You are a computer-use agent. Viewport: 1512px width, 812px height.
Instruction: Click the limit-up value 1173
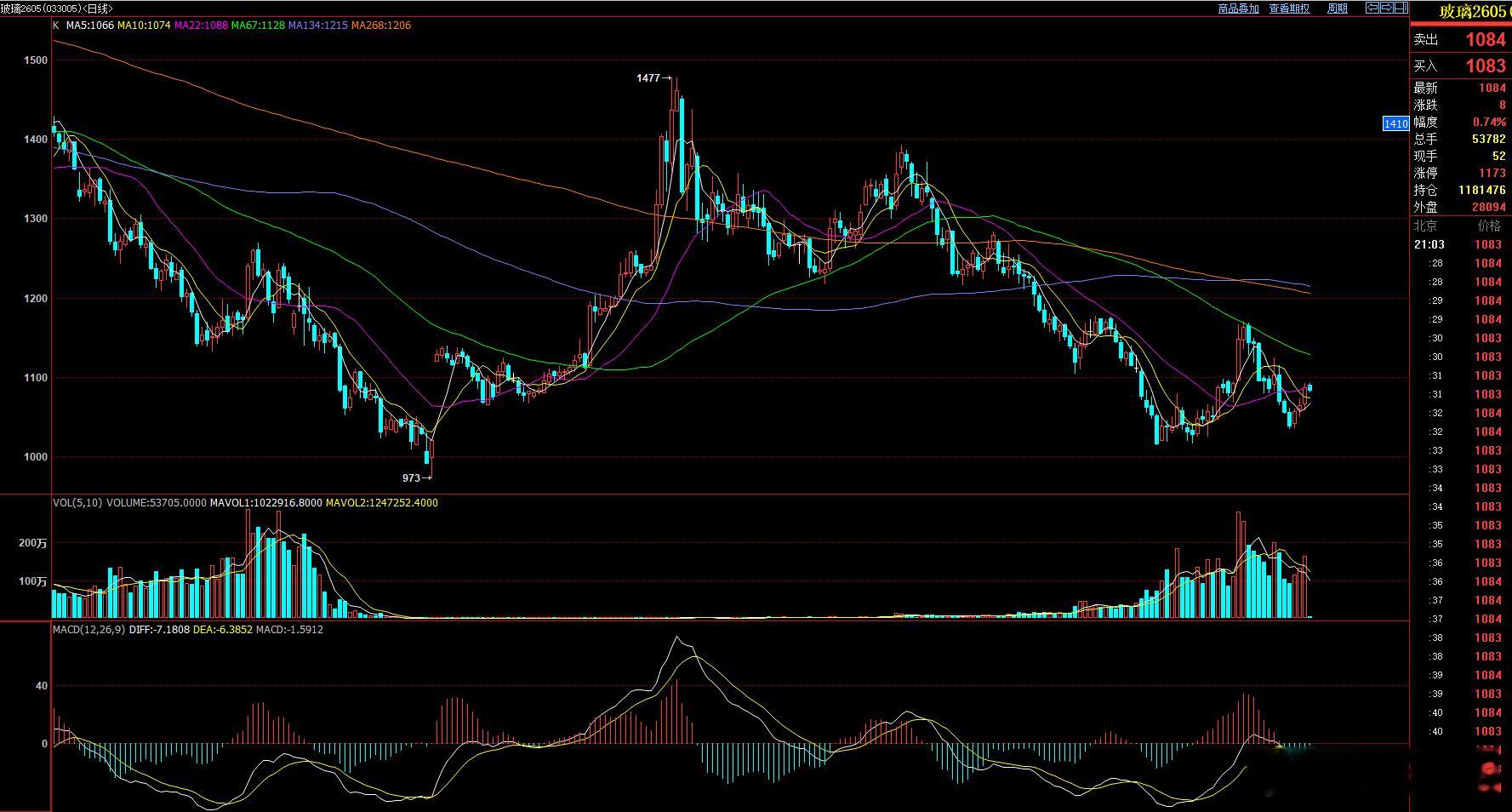click(1492, 173)
